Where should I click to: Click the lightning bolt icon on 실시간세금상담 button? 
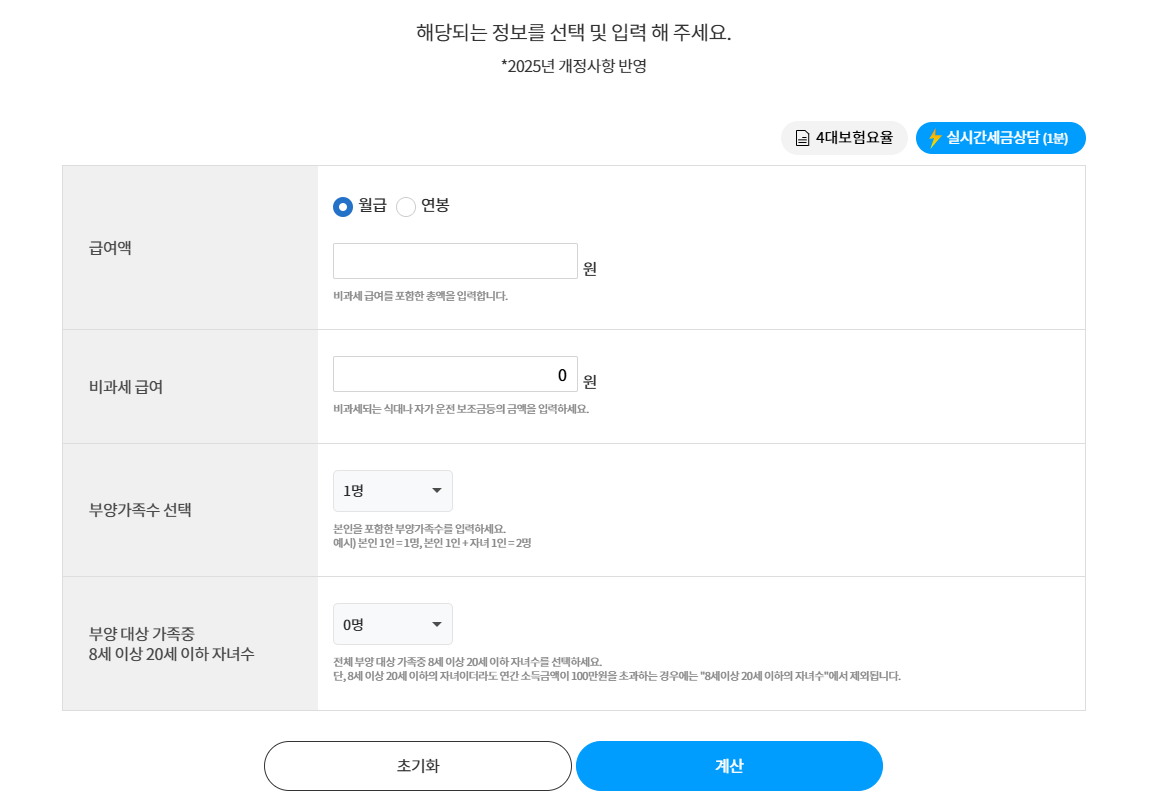933,137
